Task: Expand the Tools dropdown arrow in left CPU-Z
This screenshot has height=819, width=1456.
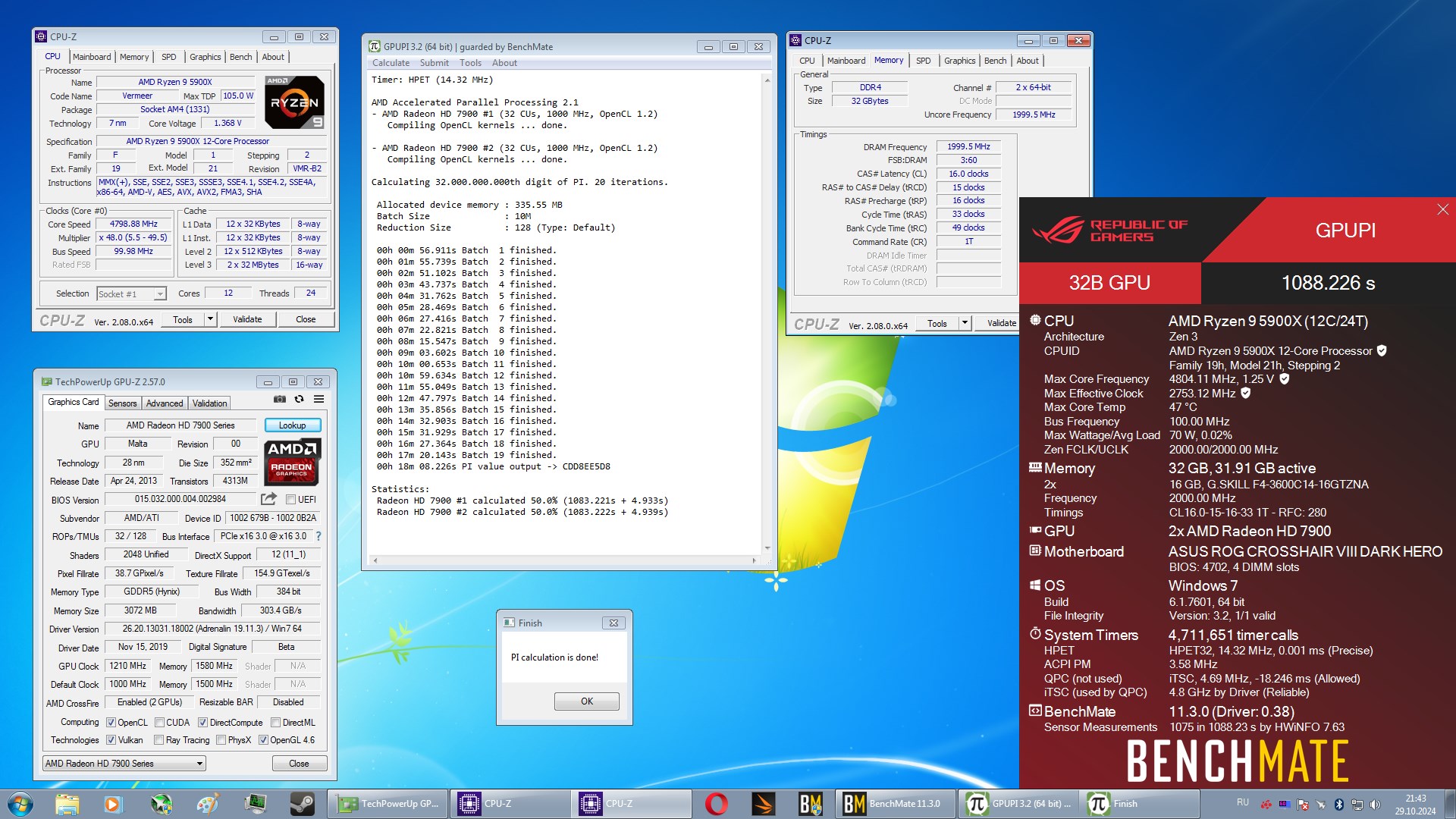Action: (211, 320)
